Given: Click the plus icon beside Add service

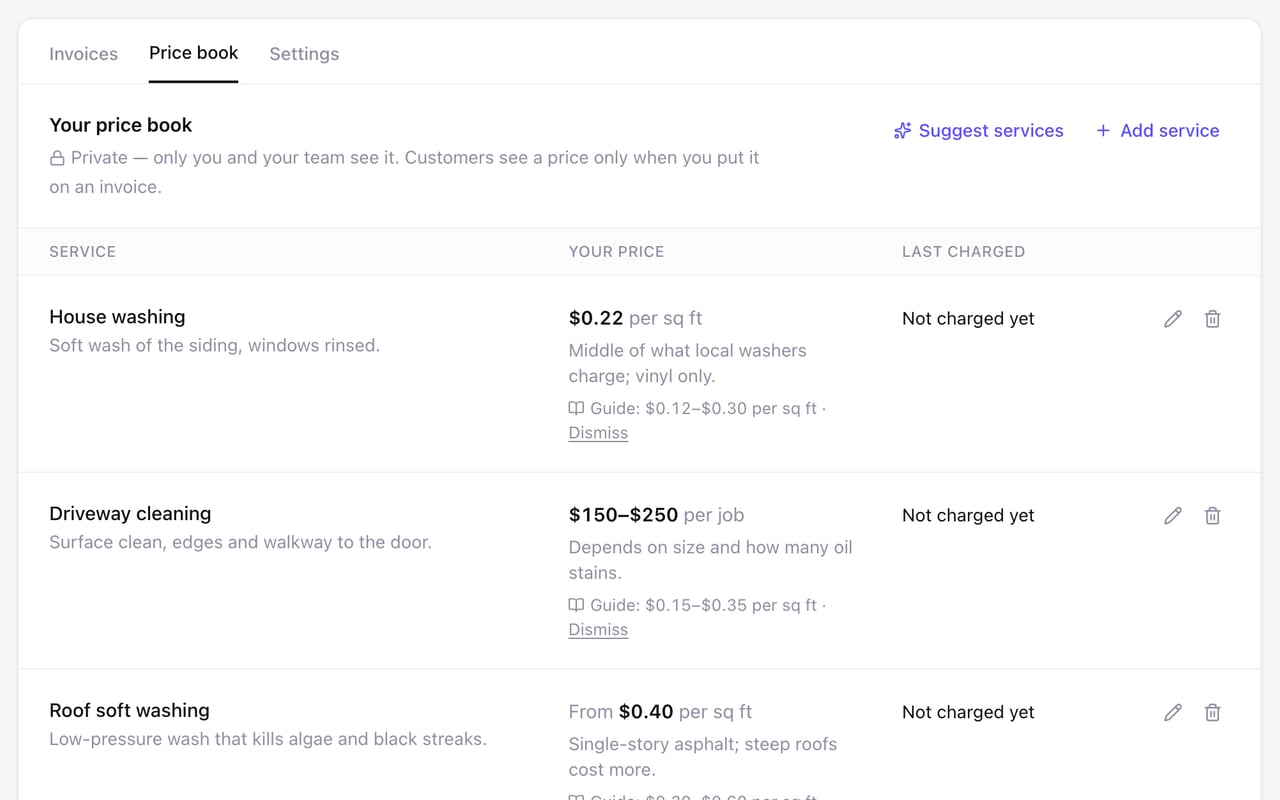Looking at the screenshot, I should click(x=1103, y=131).
